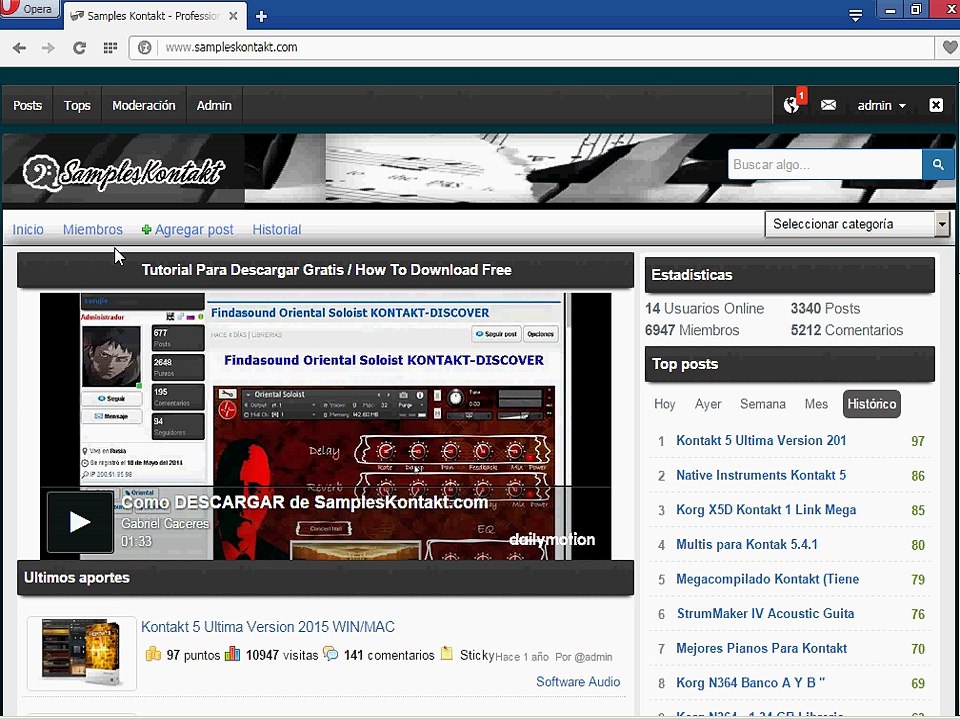Go to the Inicio link

(28, 230)
